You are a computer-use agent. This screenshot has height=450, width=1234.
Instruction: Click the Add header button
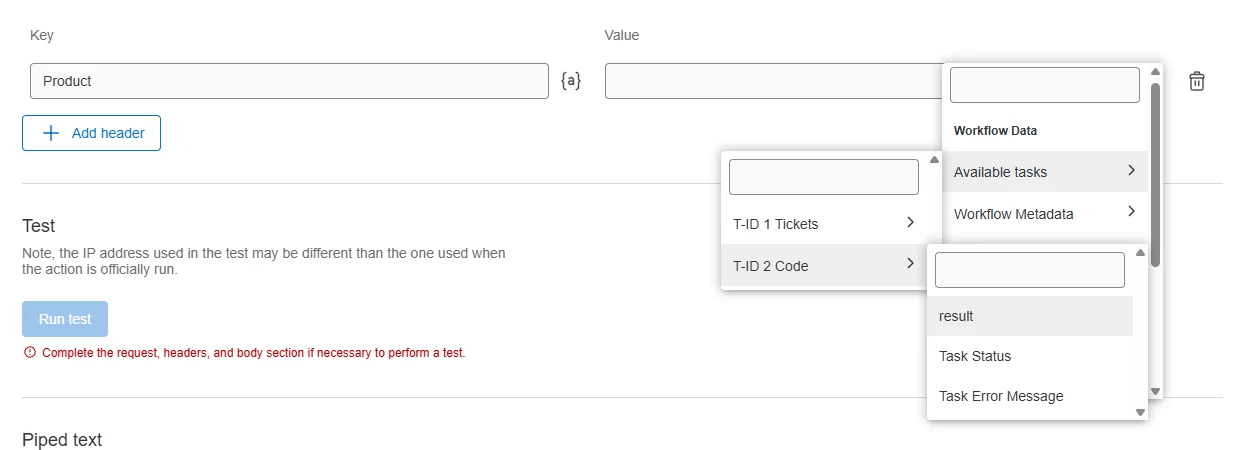click(91, 133)
